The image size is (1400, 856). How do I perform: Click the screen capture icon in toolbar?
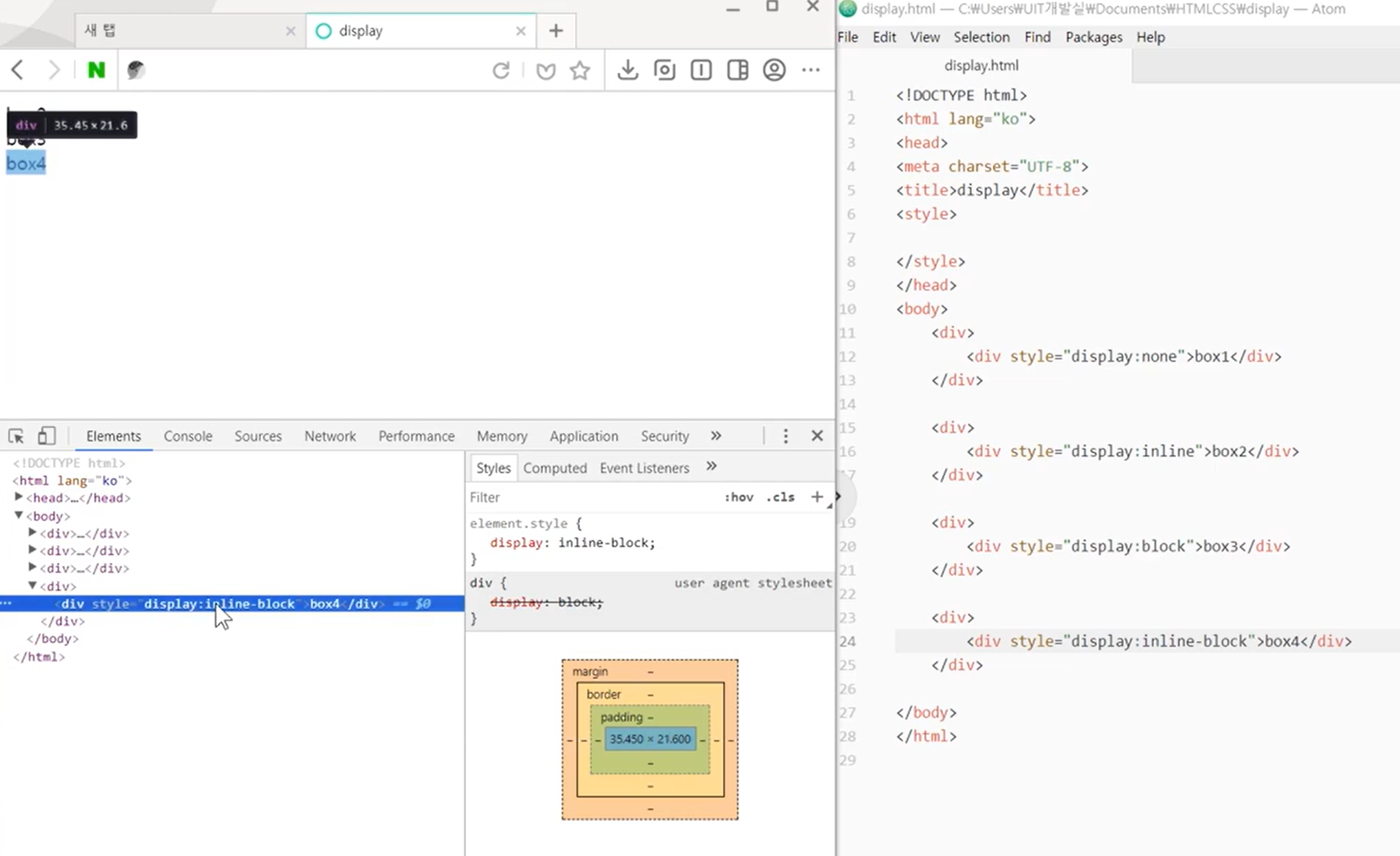[664, 70]
